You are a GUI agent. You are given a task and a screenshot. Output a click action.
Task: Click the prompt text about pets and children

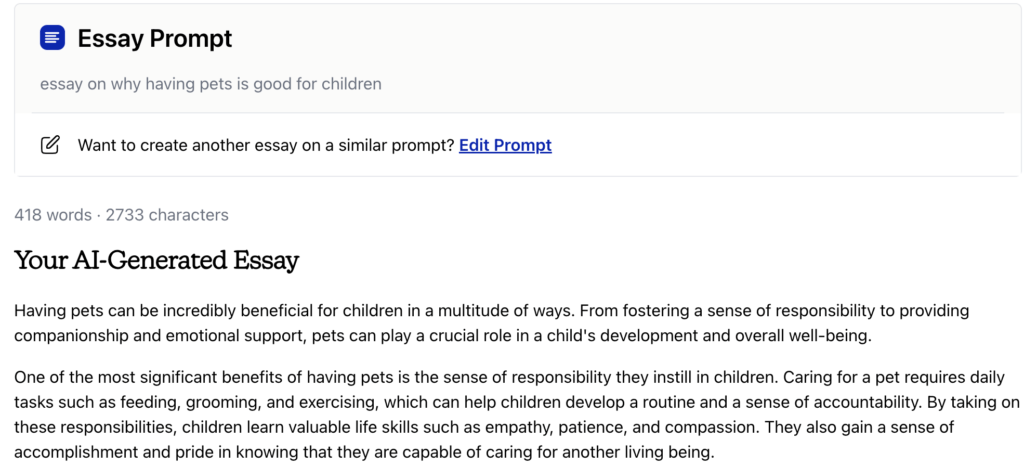pyautogui.click(x=210, y=84)
